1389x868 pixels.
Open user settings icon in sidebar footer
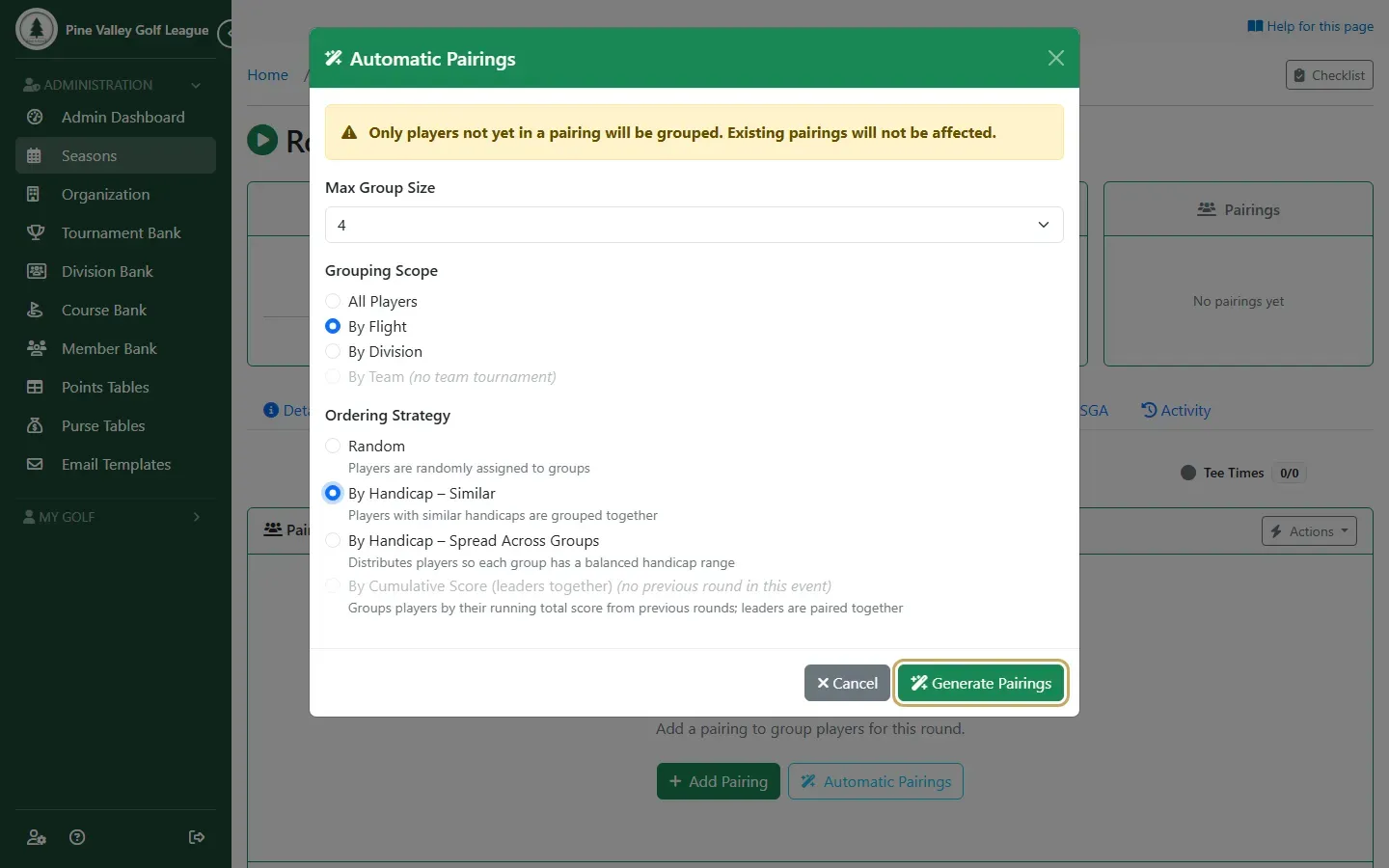point(37,837)
